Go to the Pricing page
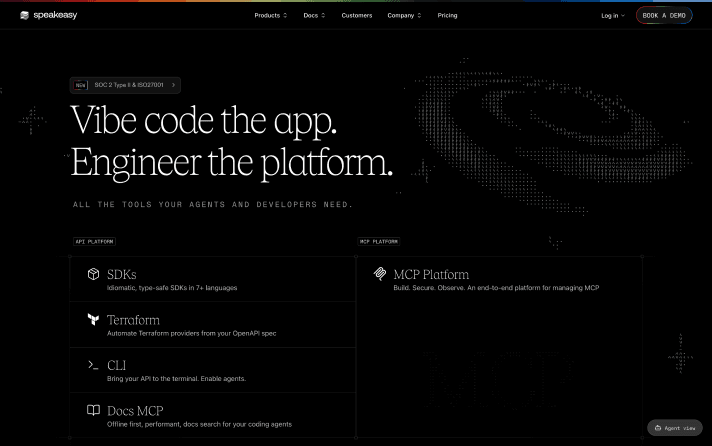Viewport: 712px width, 446px height. tap(447, 15)
